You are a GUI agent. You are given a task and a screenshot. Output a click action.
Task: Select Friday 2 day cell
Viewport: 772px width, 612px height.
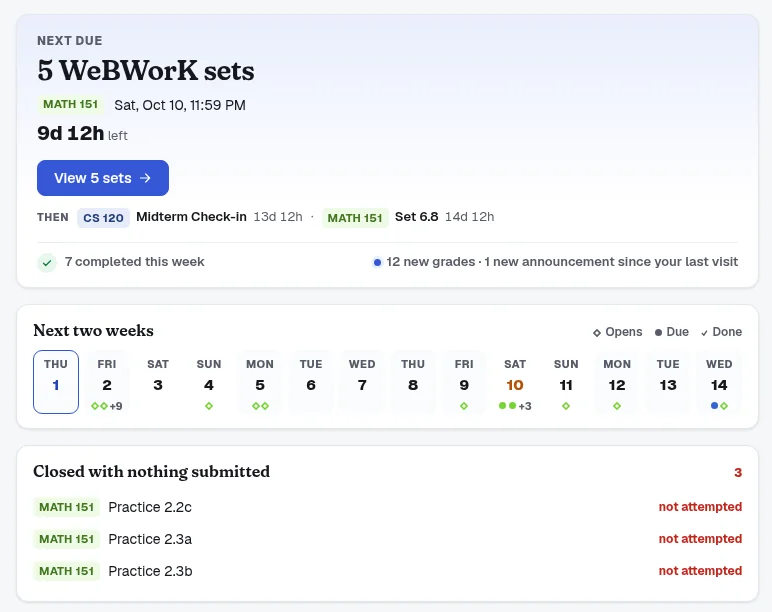tap(107, 382)
